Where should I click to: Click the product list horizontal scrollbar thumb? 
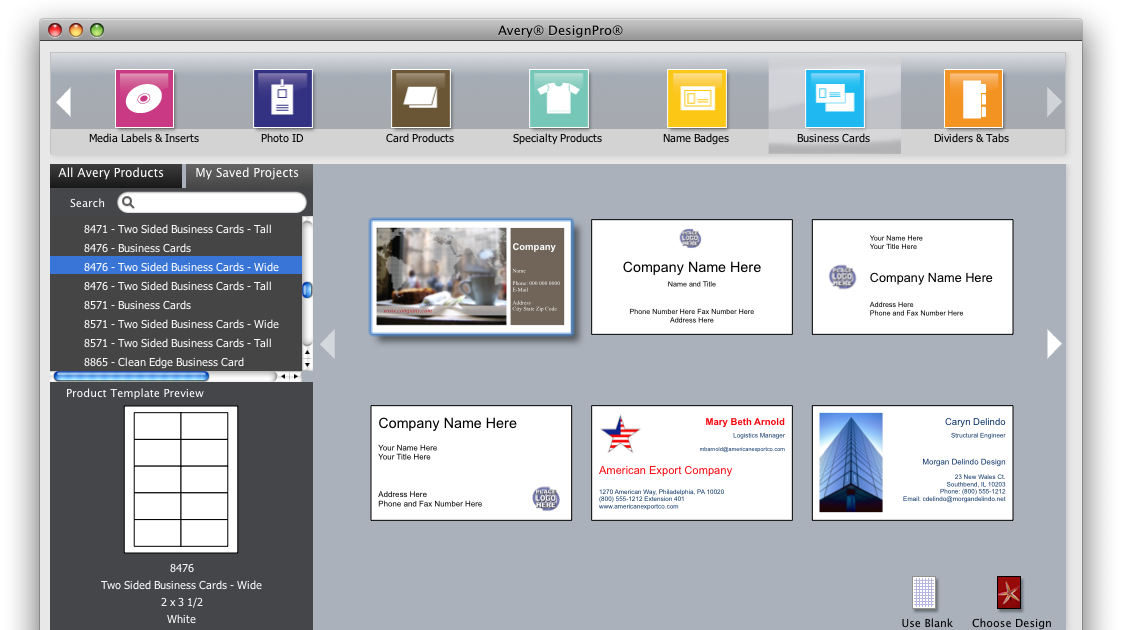(x=132, y=376)
